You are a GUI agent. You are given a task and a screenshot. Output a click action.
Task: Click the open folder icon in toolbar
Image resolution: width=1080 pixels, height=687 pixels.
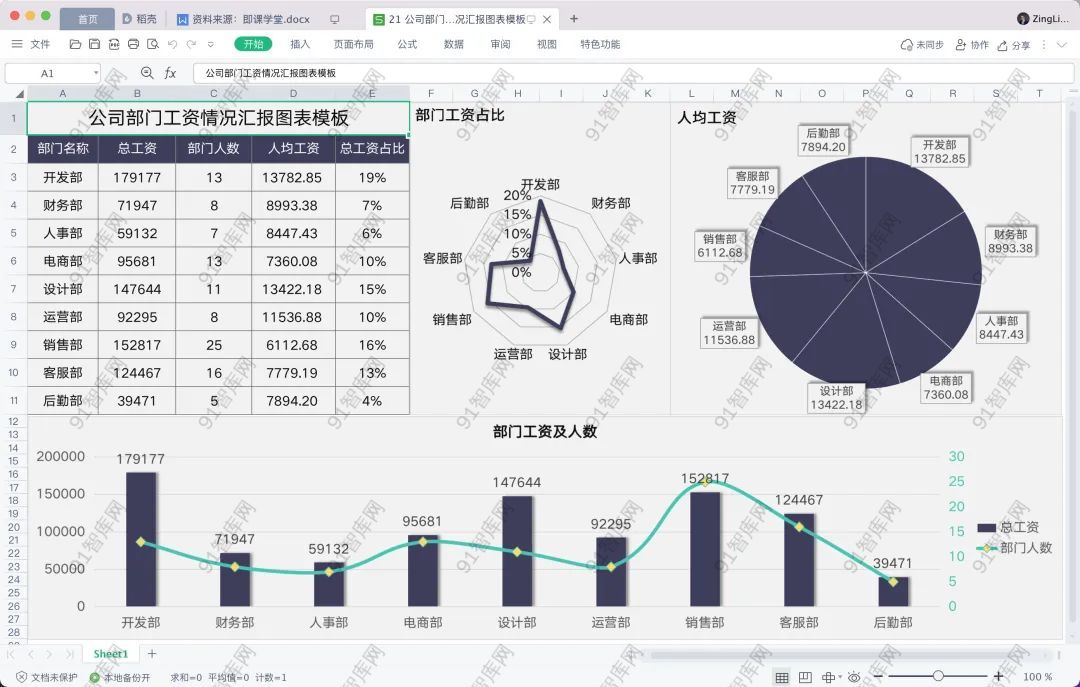75,44
